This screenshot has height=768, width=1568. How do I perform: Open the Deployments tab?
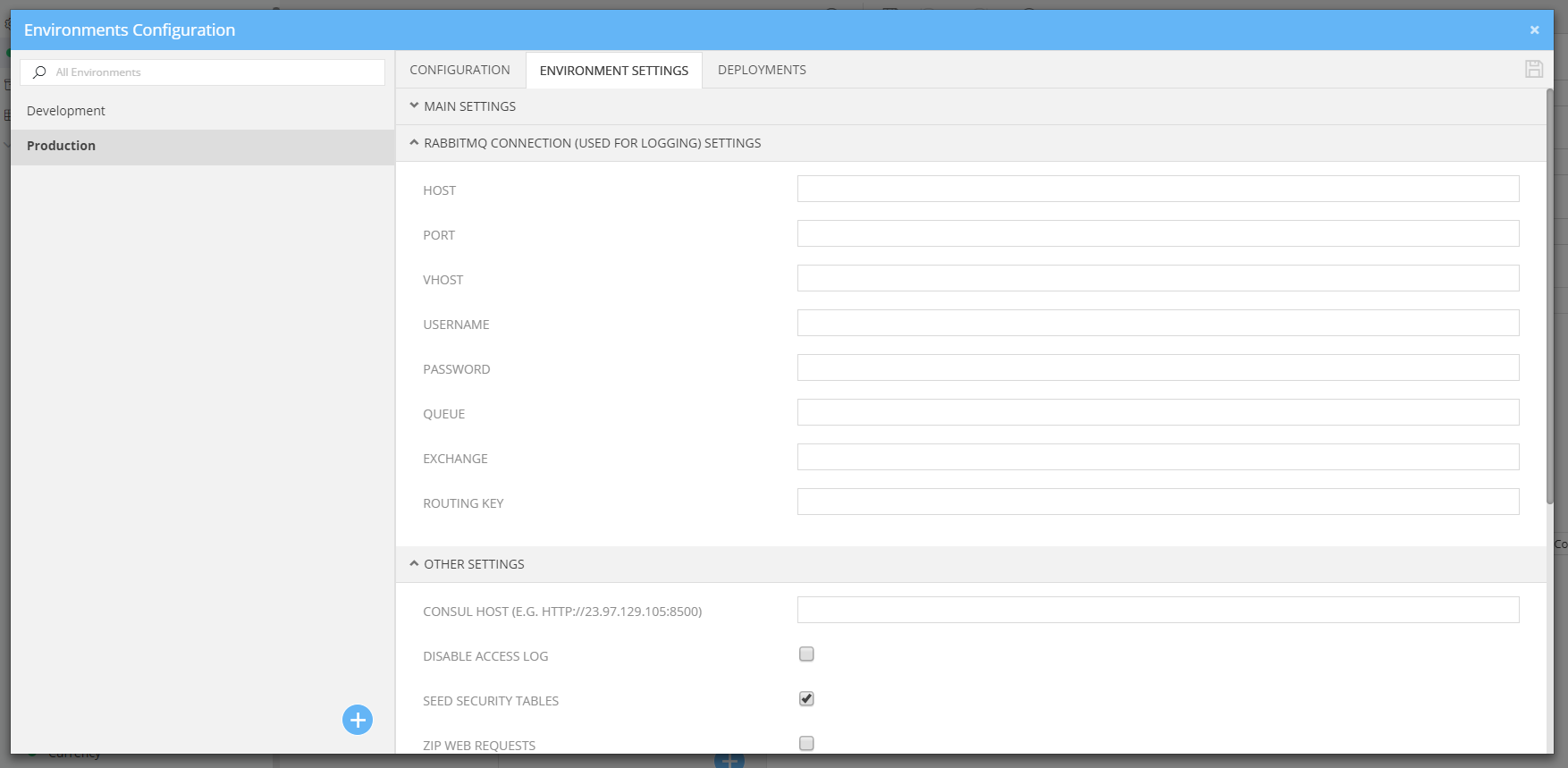(762, 70)
